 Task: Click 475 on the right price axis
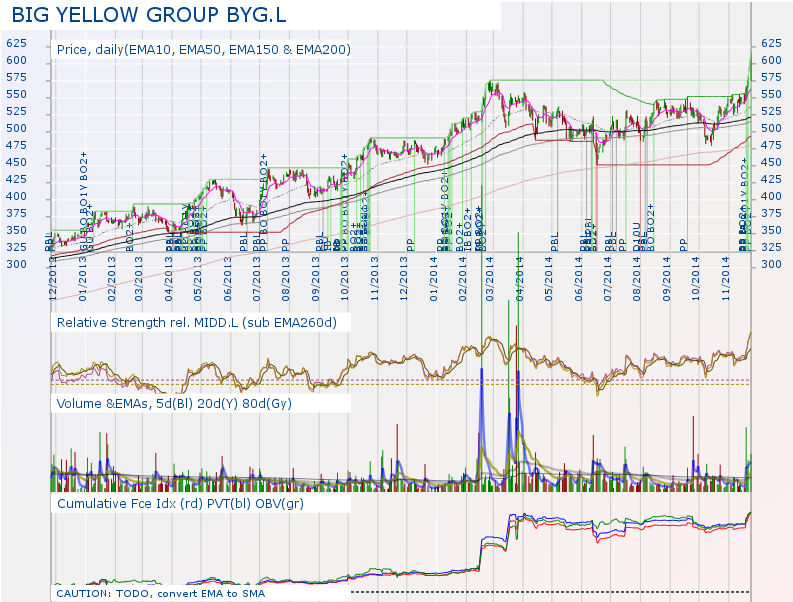[x=771, y=145]
